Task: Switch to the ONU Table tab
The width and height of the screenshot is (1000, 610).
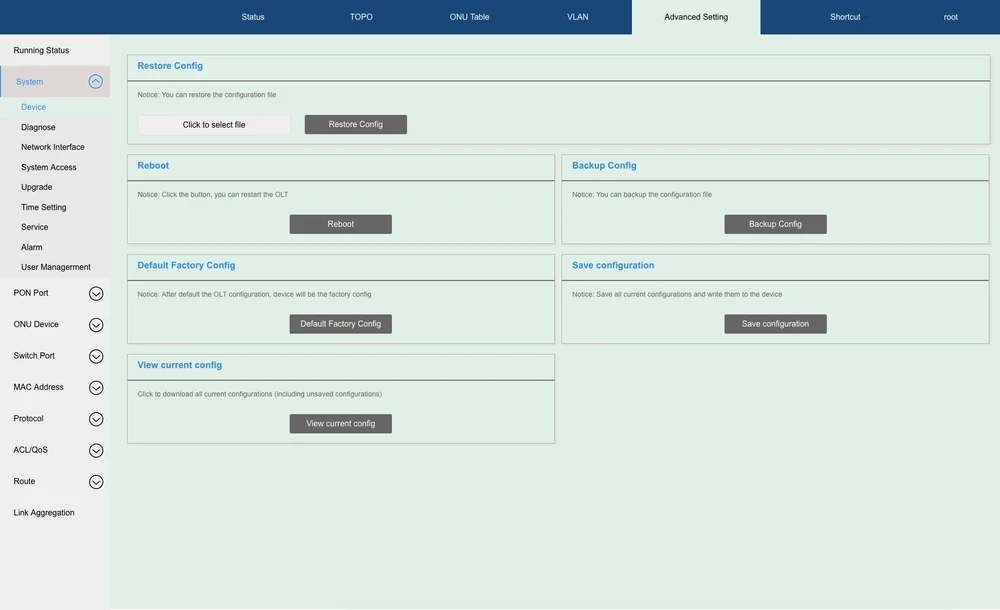Action: pos(469,17)
